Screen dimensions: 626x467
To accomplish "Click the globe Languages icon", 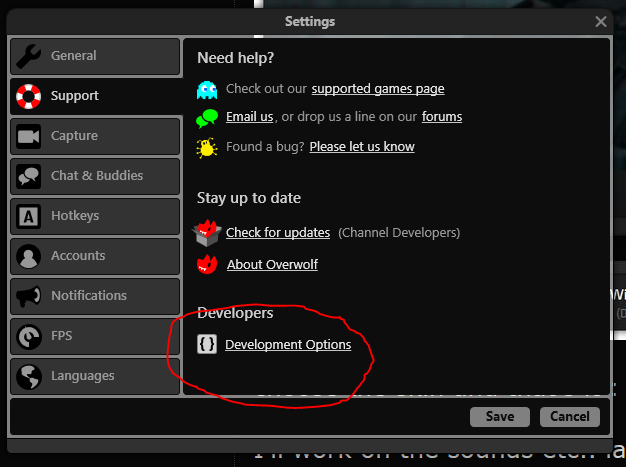I will pyautogui.click(x=28, y=376).
